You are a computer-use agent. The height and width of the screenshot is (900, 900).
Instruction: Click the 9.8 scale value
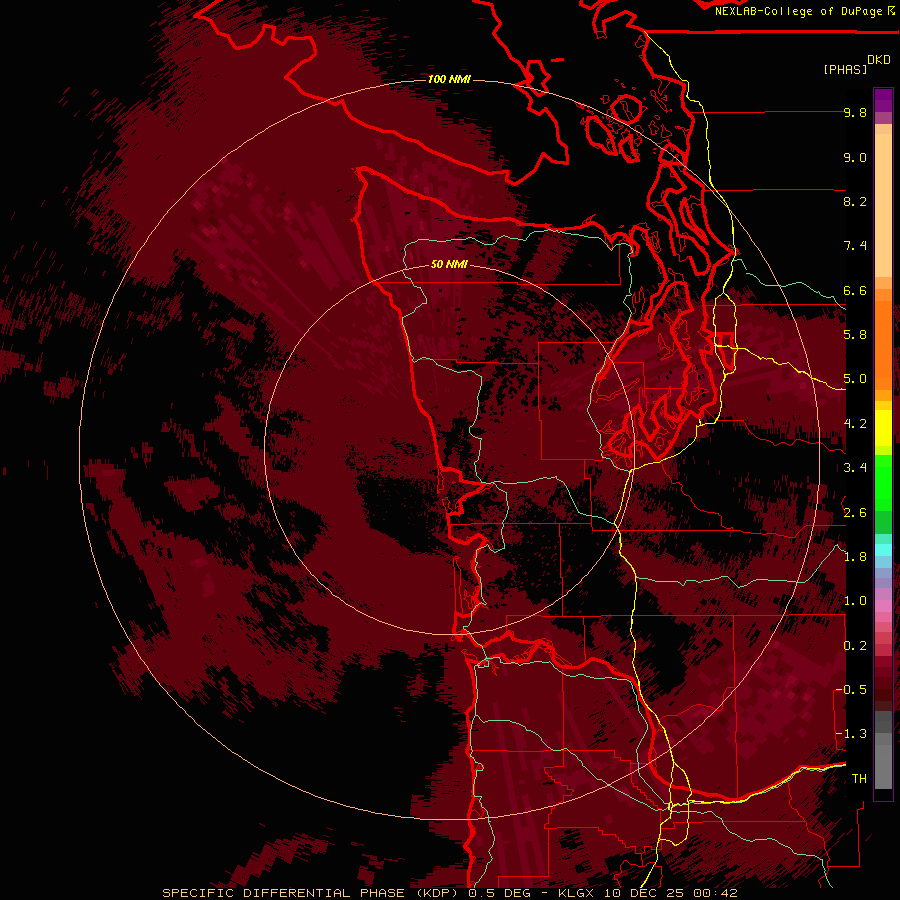point(855,112)
